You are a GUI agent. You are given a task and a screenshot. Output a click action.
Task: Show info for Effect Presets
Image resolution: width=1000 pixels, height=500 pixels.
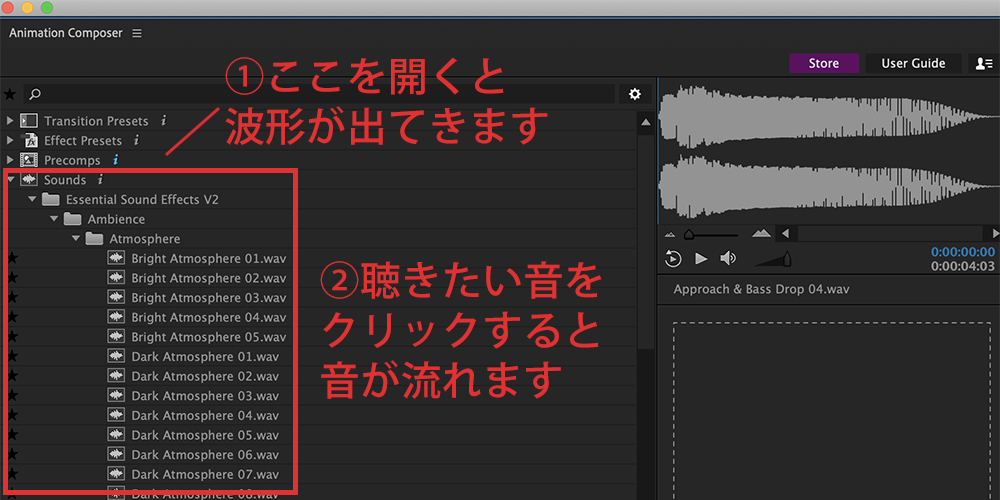136,140
